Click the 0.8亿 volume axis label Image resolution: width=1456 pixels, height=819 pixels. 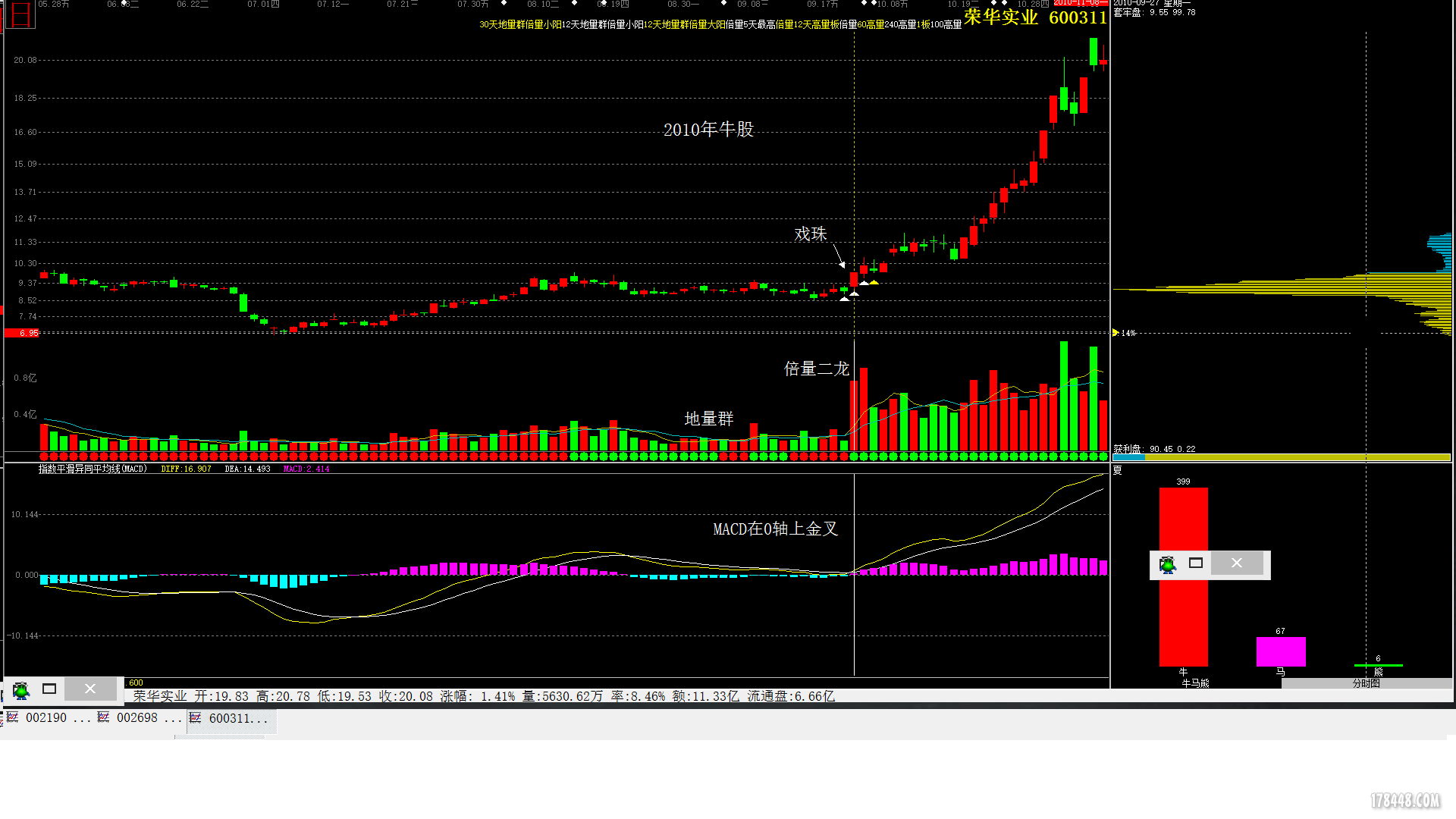[x=25, y=378]
